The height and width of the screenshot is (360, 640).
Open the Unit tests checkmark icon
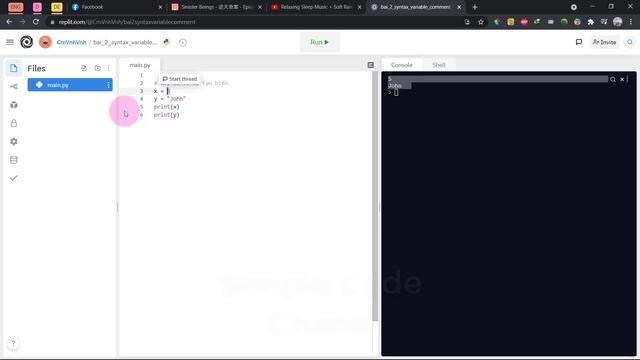[13, 178]
